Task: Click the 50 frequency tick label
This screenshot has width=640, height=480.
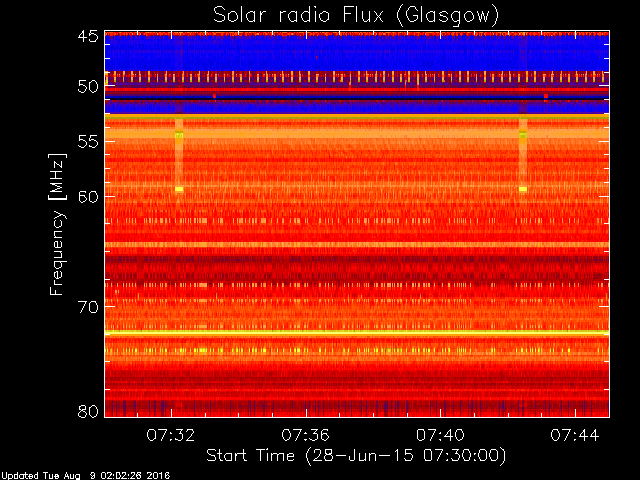Action: [88, 87]
